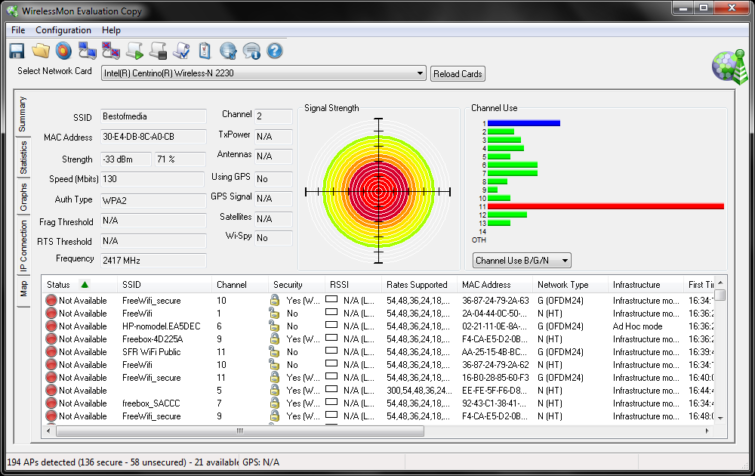
Task: Click the Strength field showing -33 dBm
Action: pos(125,159)
